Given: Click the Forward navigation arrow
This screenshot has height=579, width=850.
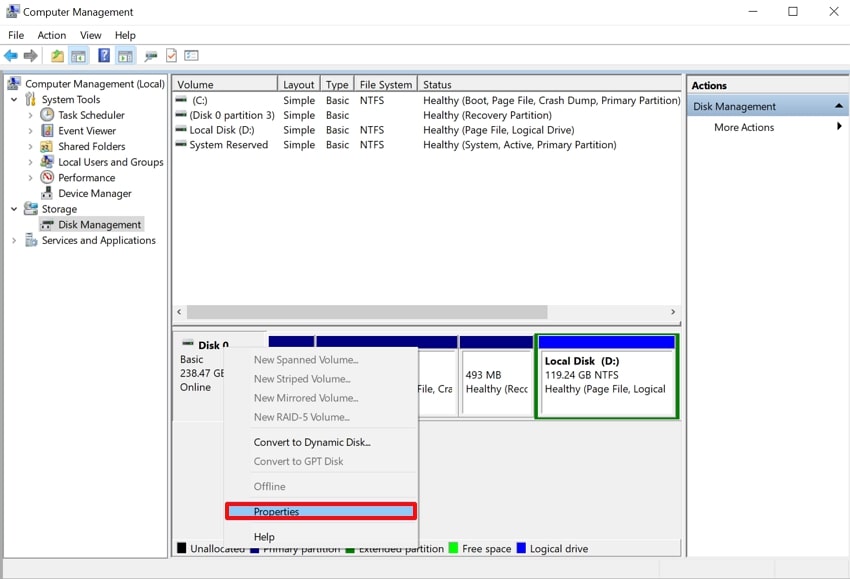Looking at the screenshot, I should pyautogui.click(x=29, y=55).
